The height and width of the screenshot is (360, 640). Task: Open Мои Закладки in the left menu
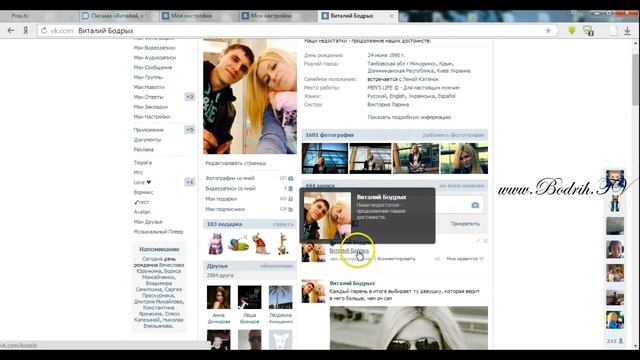pos(151,107)
